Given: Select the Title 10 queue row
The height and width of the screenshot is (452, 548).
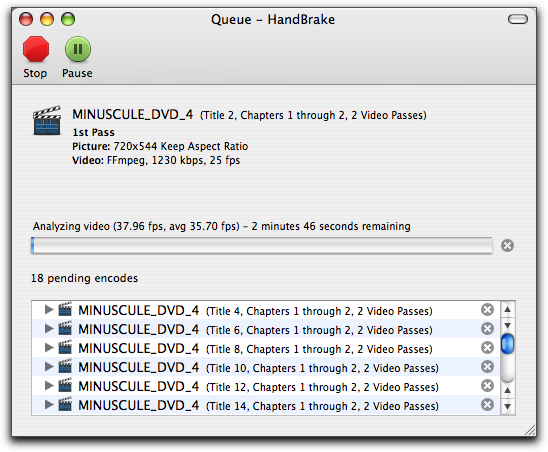Looking at the screenshot, I should (x=266, y=366).
